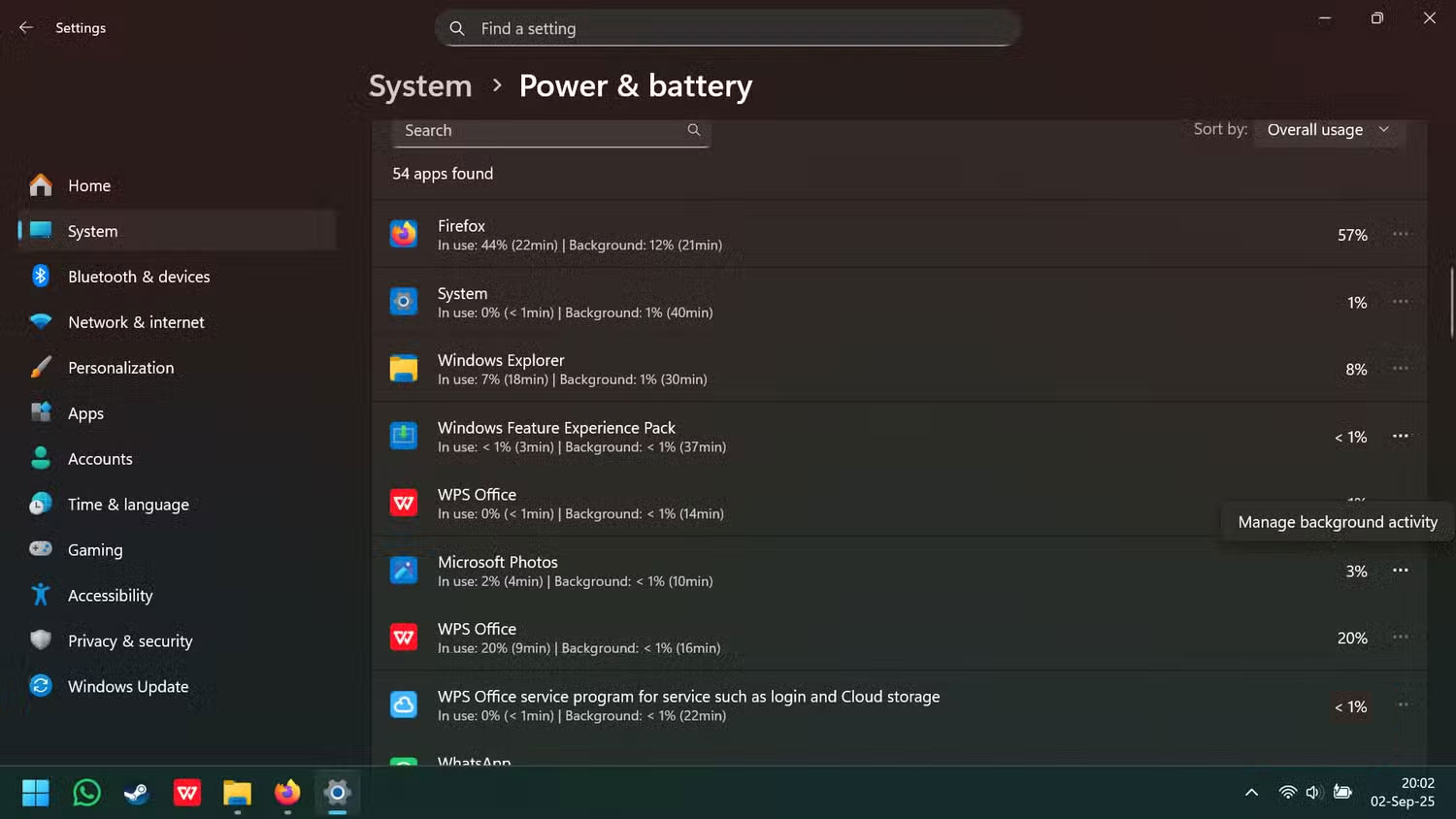The height and width of the screenshot is (819, 1456).
Task: Click the Firefox icon in the app list
Action: pos(403,234)
